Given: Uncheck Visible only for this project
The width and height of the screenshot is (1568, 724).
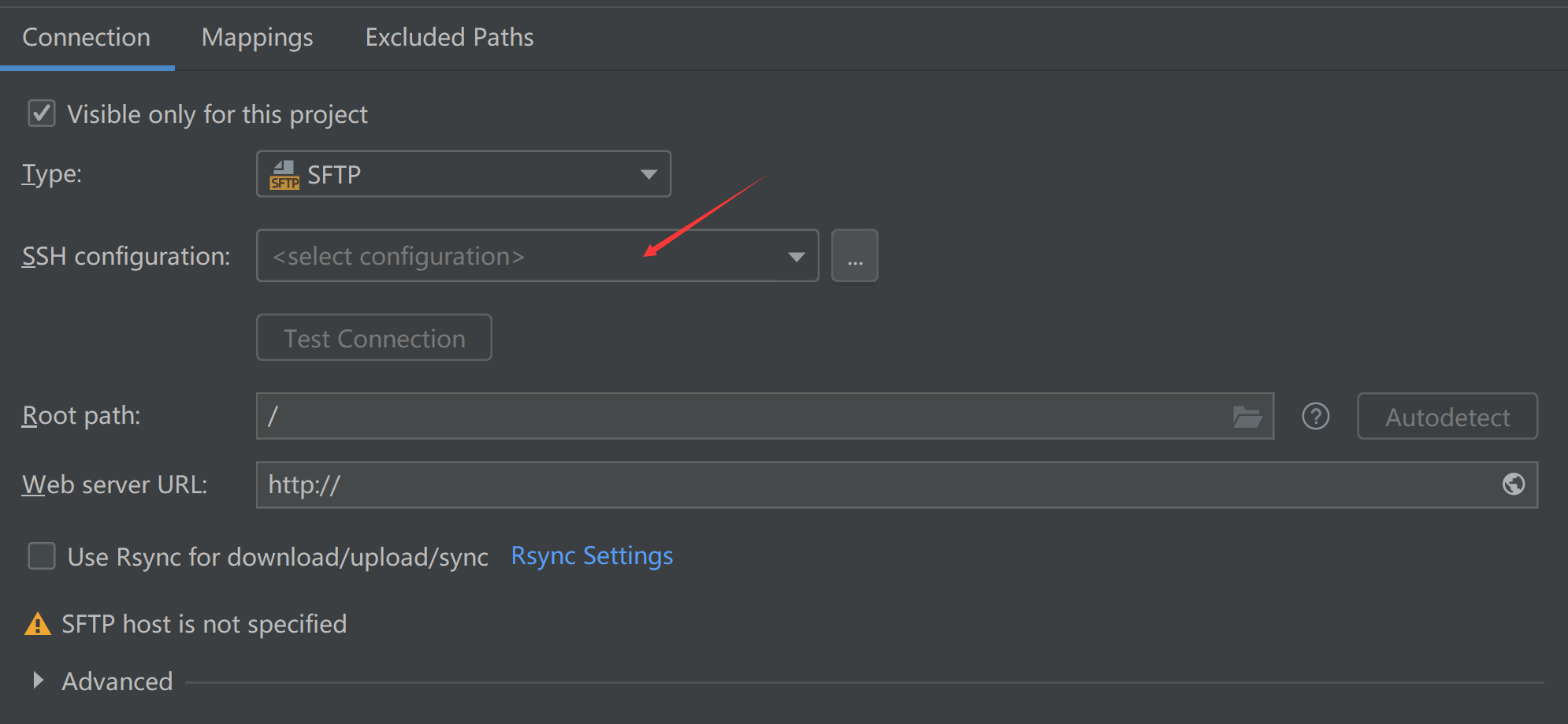Looking at the screenshot, I should point(42,113).
